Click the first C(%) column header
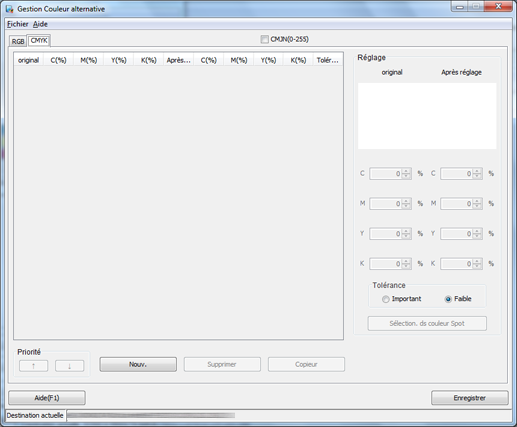This screenshot has width=517, height=427. tap(59, 60)
